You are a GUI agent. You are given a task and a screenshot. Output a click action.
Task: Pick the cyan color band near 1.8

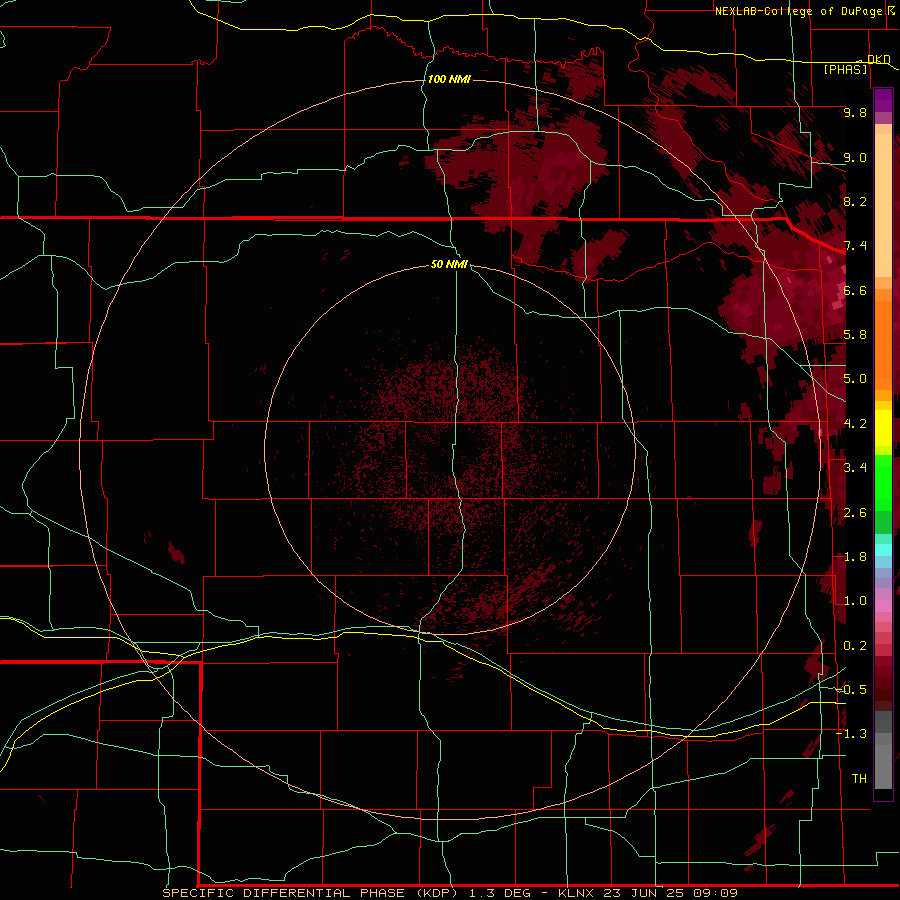883,550
